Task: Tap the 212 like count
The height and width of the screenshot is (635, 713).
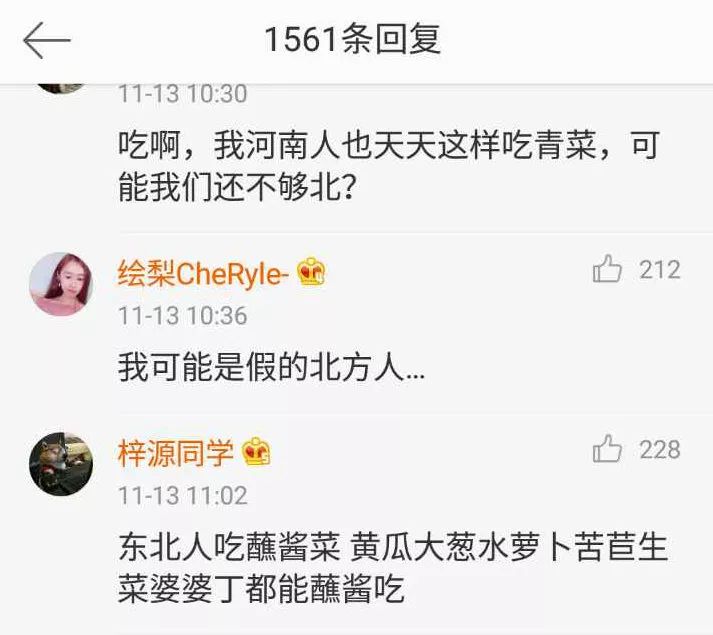Action: click(x=660, y=270)
